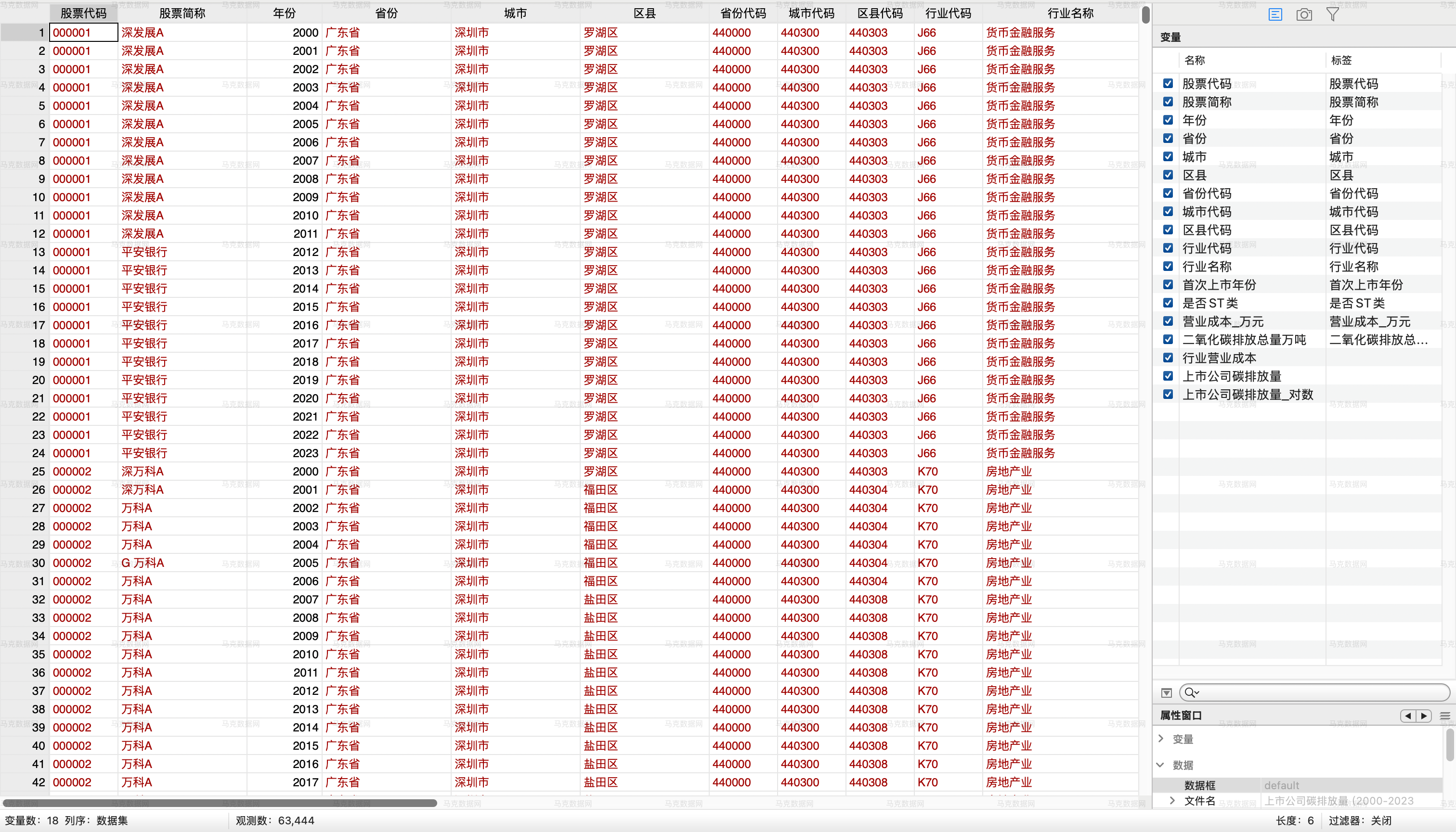1456x832 pixels.
Task: Expand the 变量 properties section
Action: [x=1161, y=738]
